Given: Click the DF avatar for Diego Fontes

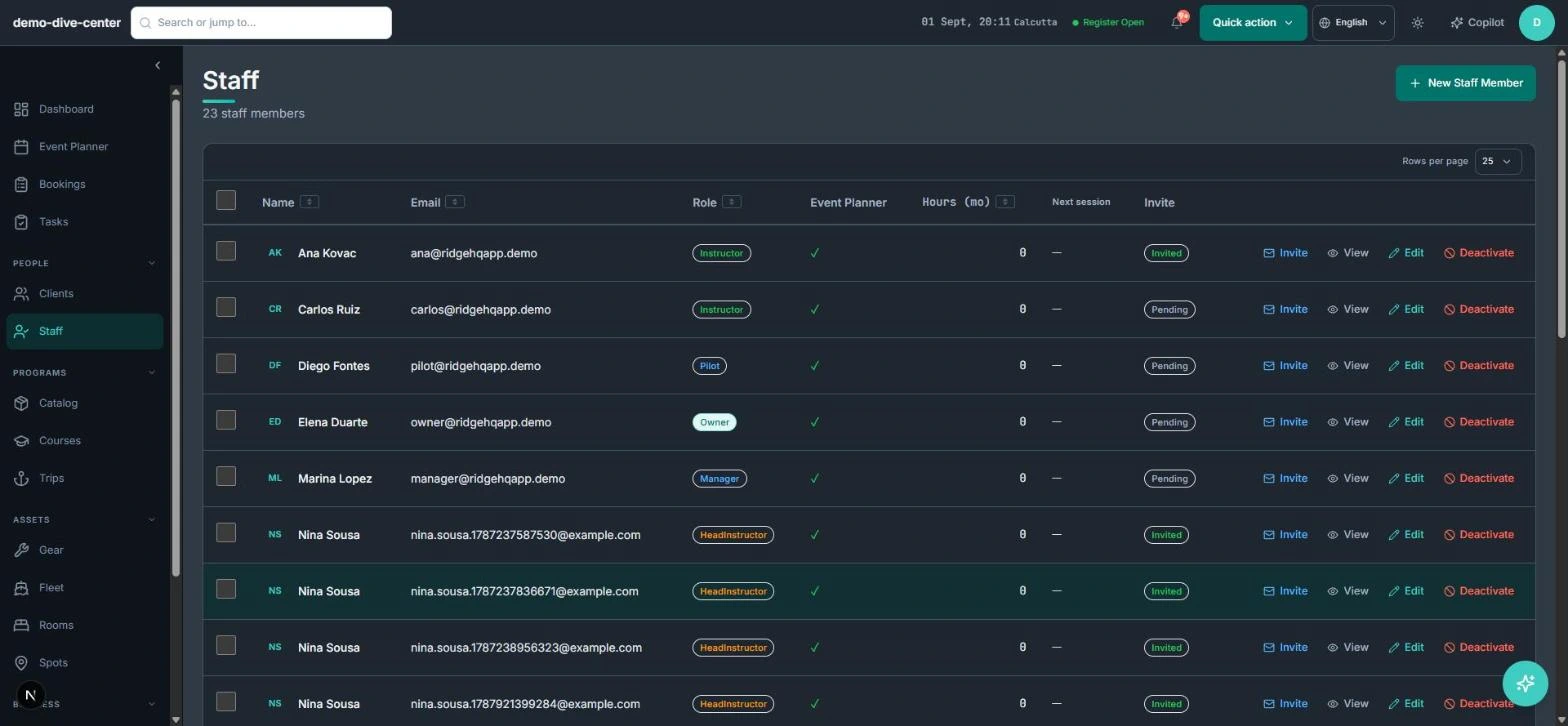Looking at the screenshot, I should pos(275,366).
